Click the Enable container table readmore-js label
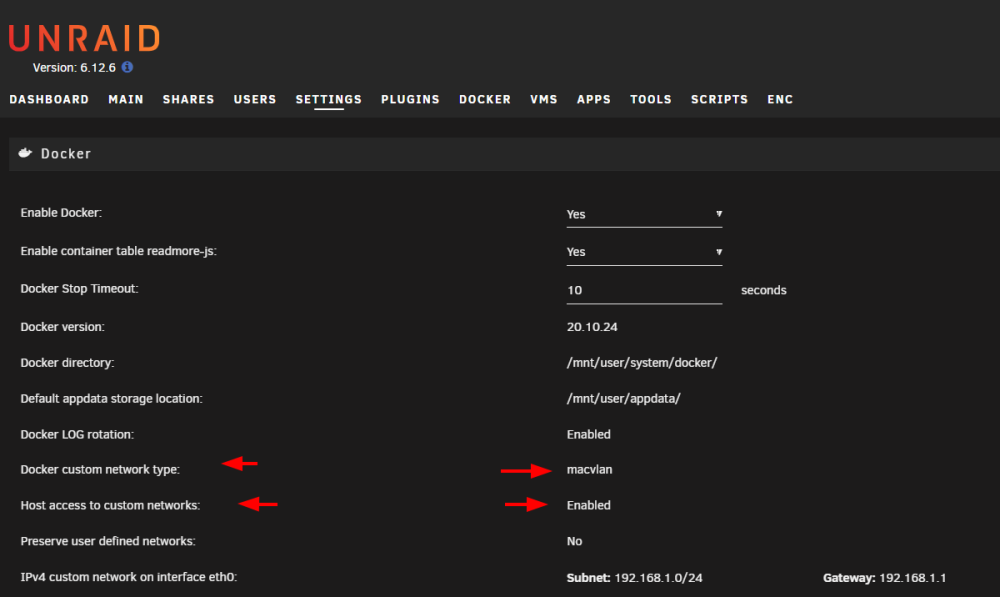1000x597 pixels. coord(119,251)
